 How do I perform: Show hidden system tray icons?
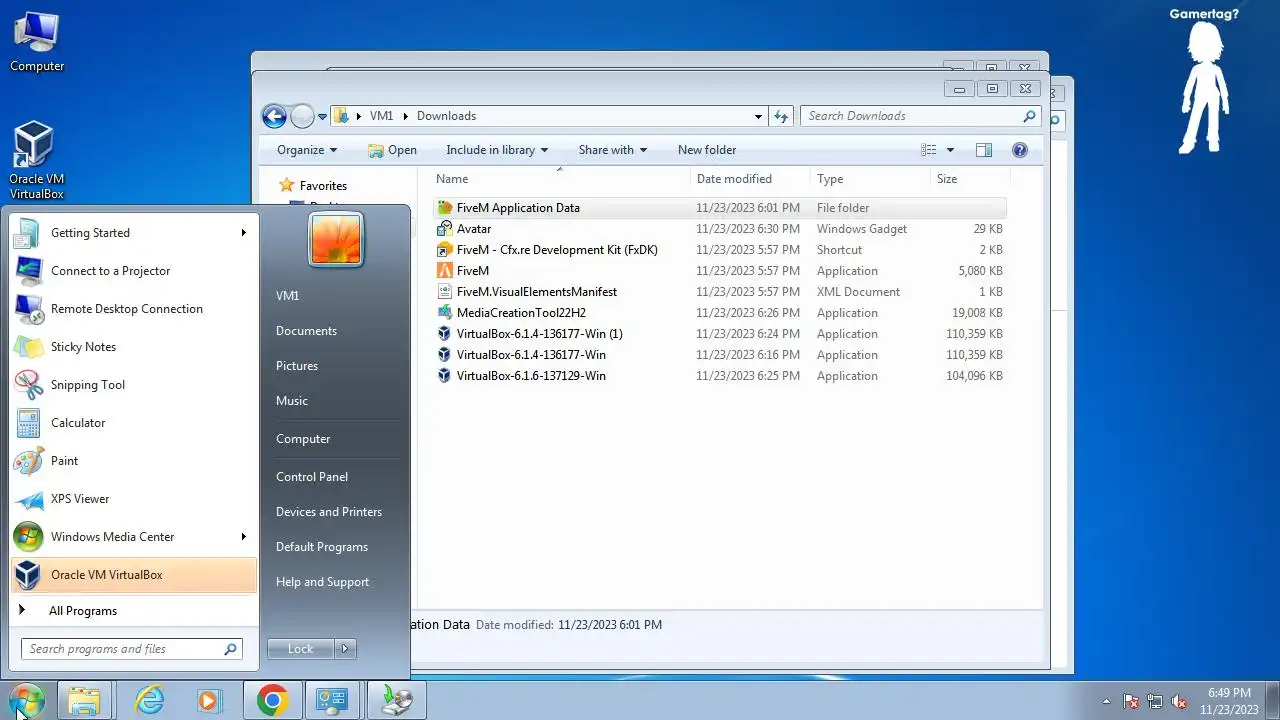pos(1106,701)
